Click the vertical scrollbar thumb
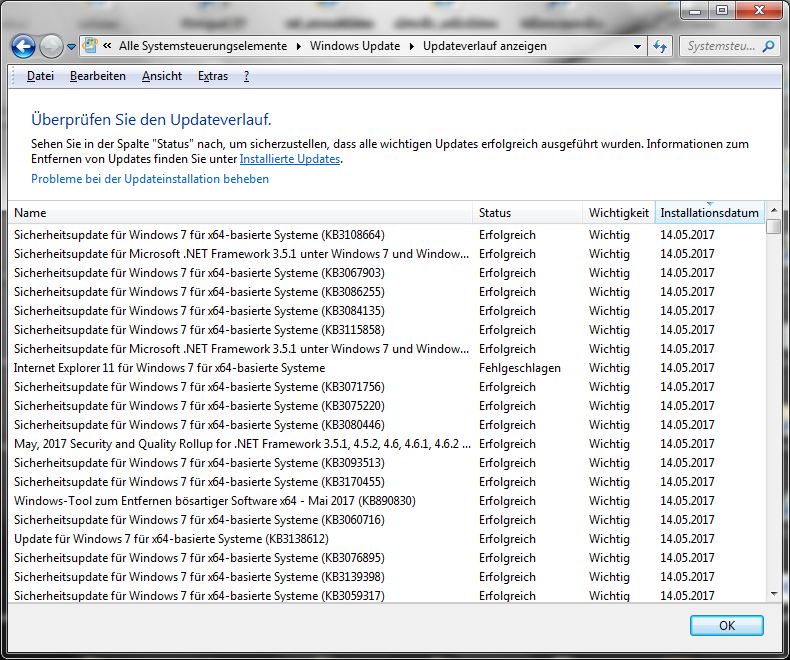The width and height of the screenshot is (790, 660). (x=773, y=226)
